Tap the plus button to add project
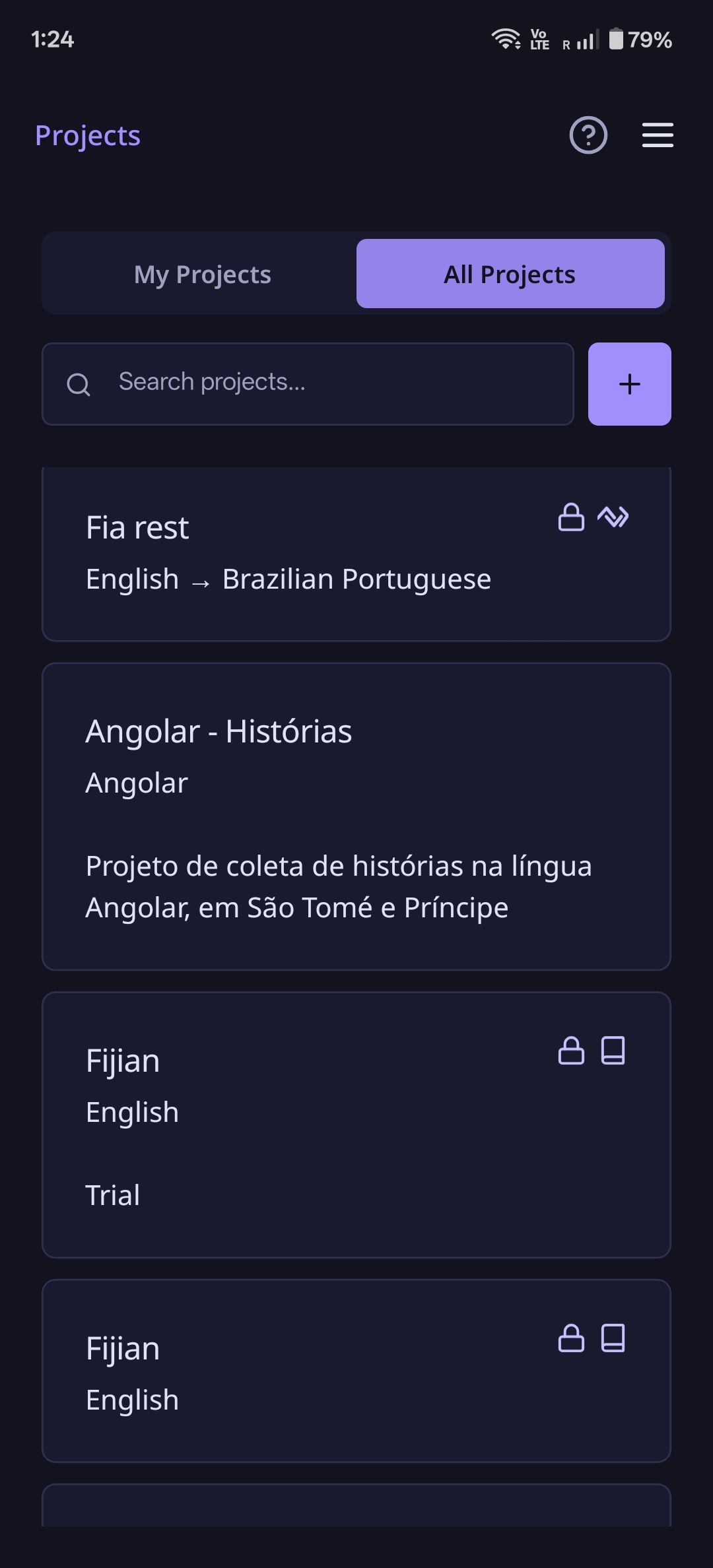The image size is (713, 1568). coord(630,384)
